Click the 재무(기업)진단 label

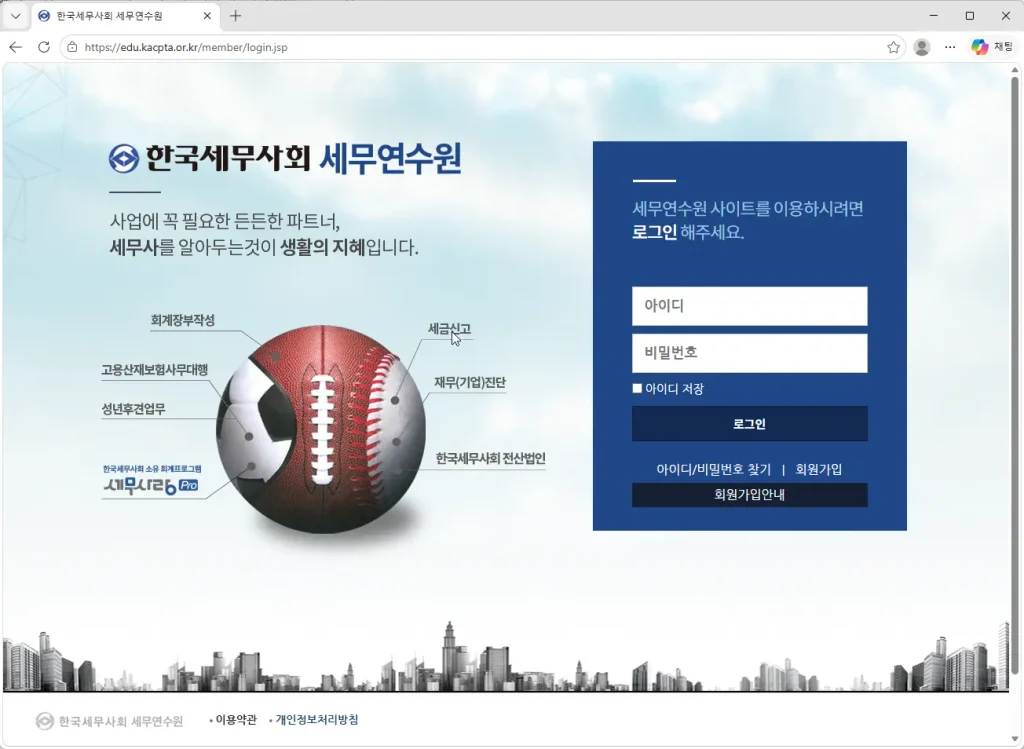pyautogui.click(x=470, y=383)
